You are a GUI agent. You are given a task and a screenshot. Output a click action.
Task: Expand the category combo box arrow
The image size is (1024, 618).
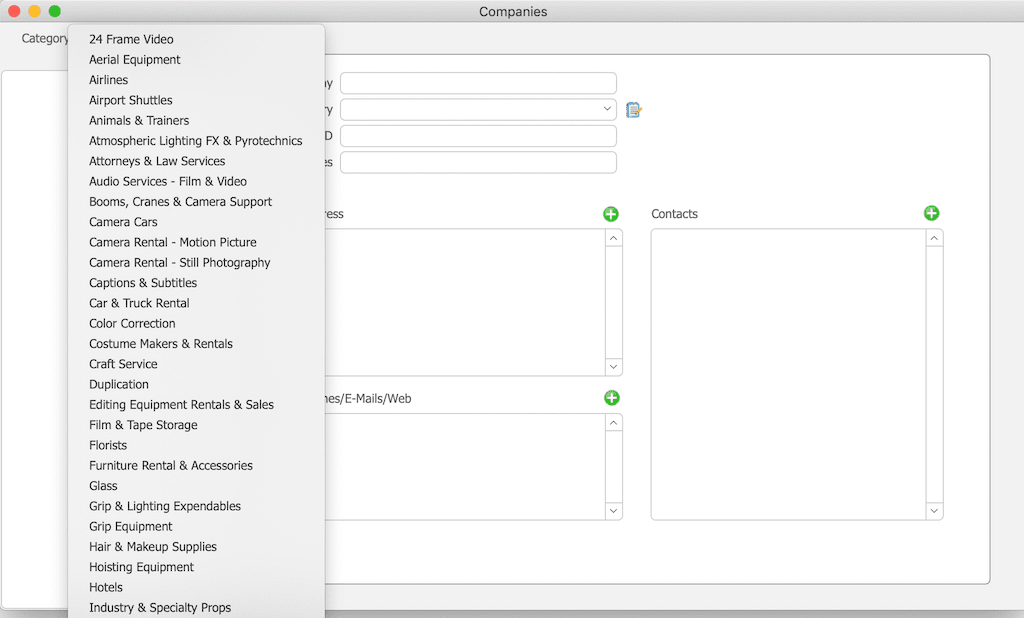607,109
